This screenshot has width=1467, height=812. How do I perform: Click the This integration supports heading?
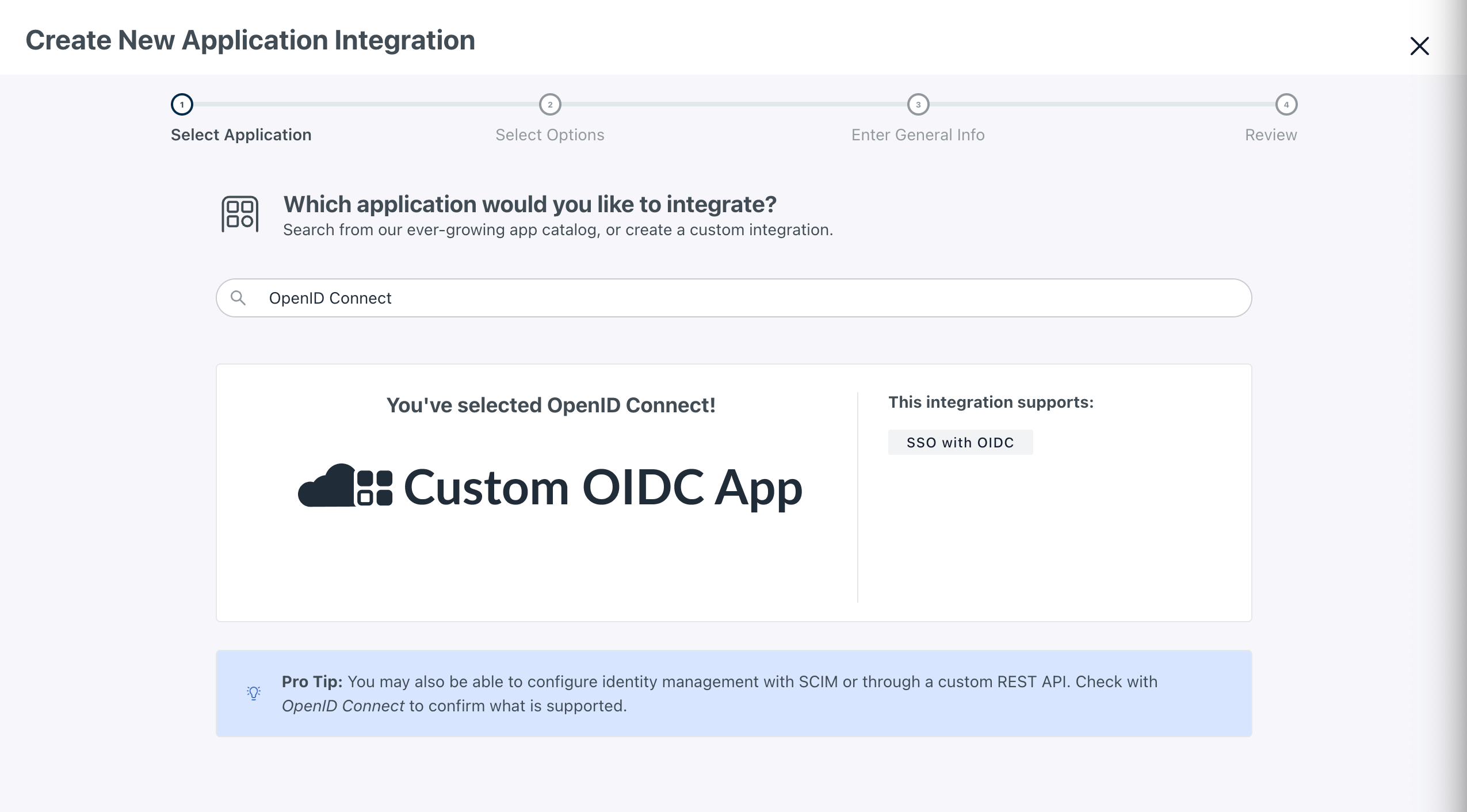990,402
